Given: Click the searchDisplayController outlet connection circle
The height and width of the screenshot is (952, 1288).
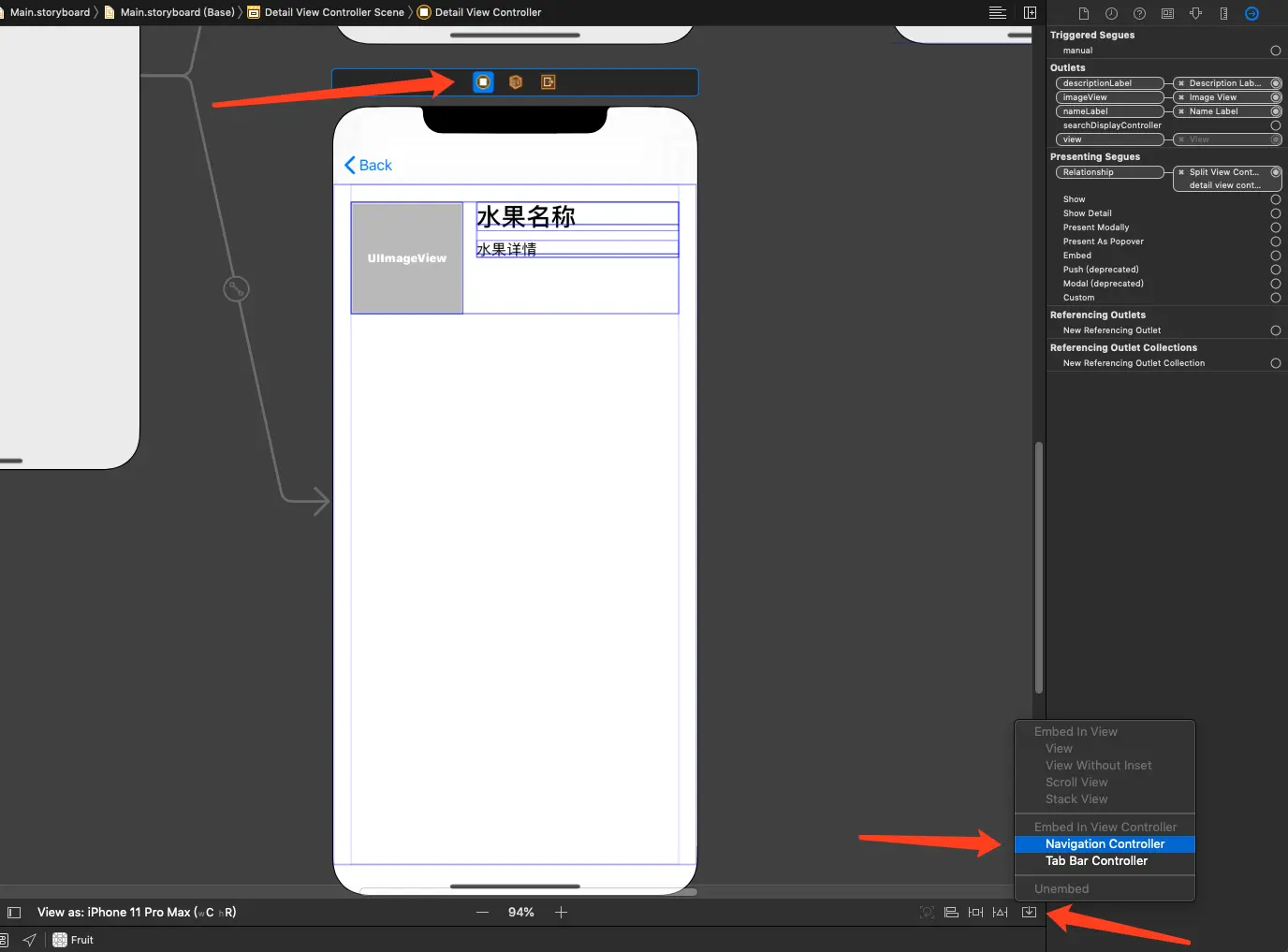Looking at the screenshot, I should [1276, 125].
